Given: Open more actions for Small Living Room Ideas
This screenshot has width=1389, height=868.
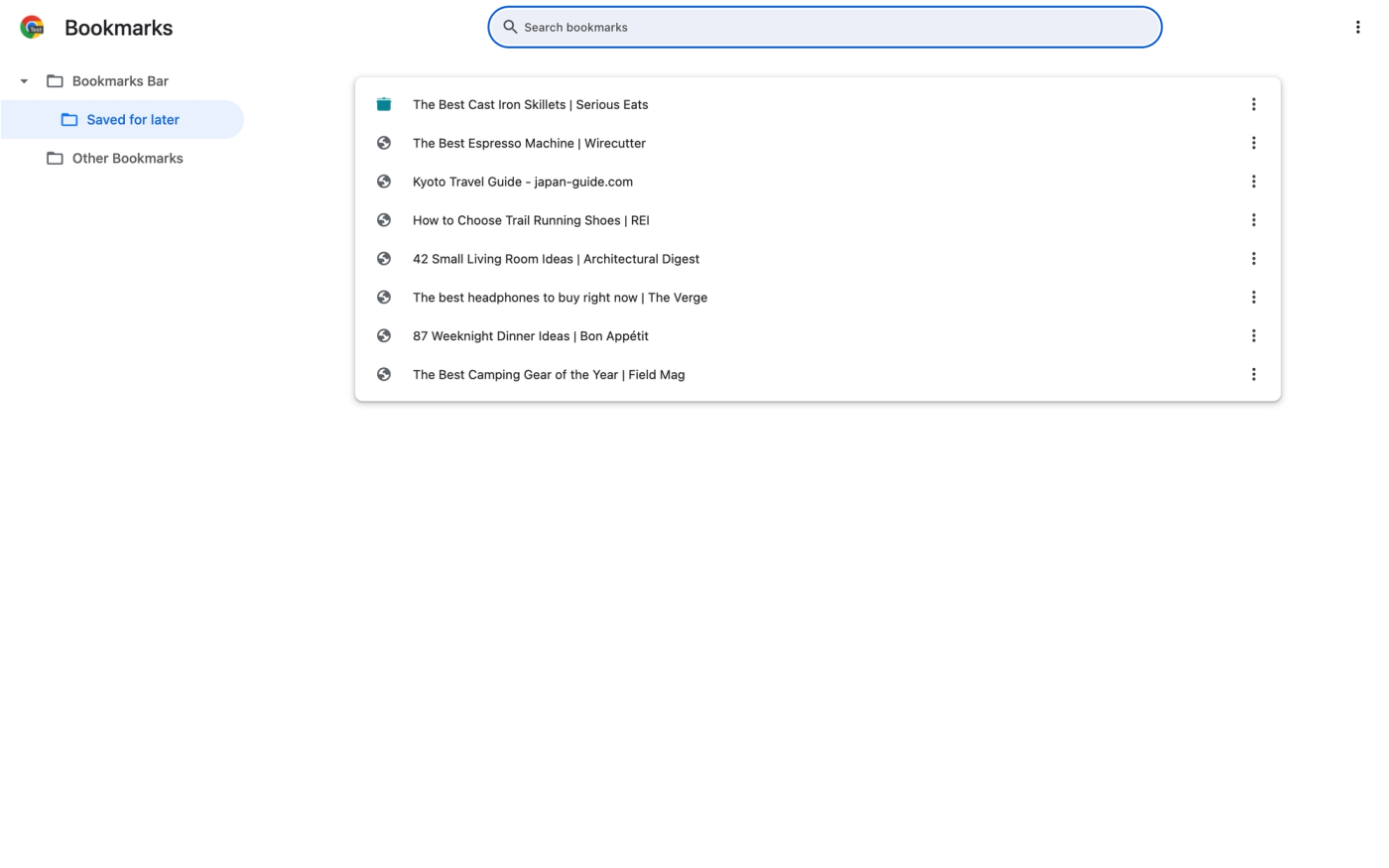Looking at the screenshot, I should tap(1253, 259).
